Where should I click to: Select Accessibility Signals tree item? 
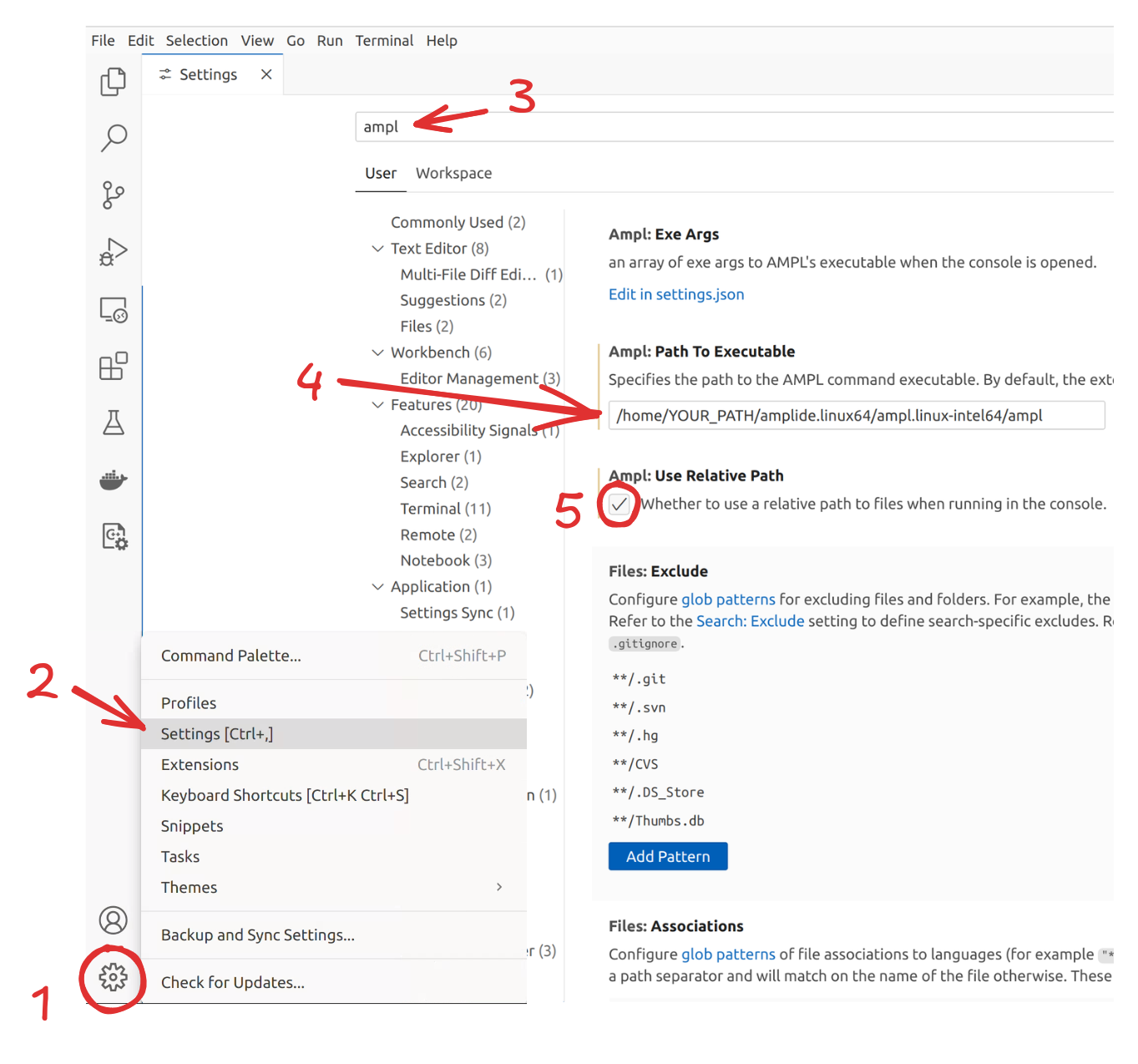pos(479,431)
